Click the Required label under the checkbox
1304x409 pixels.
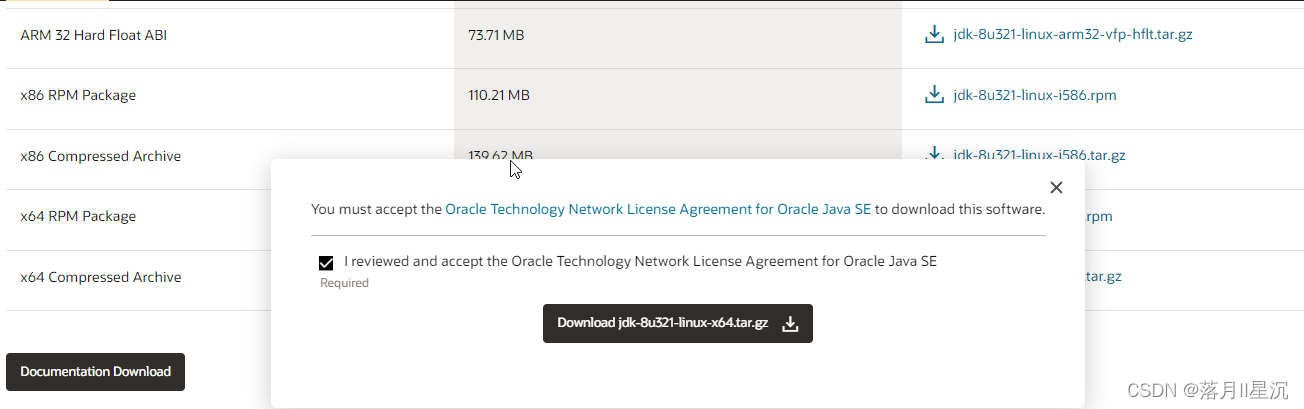tap(344, 283)
